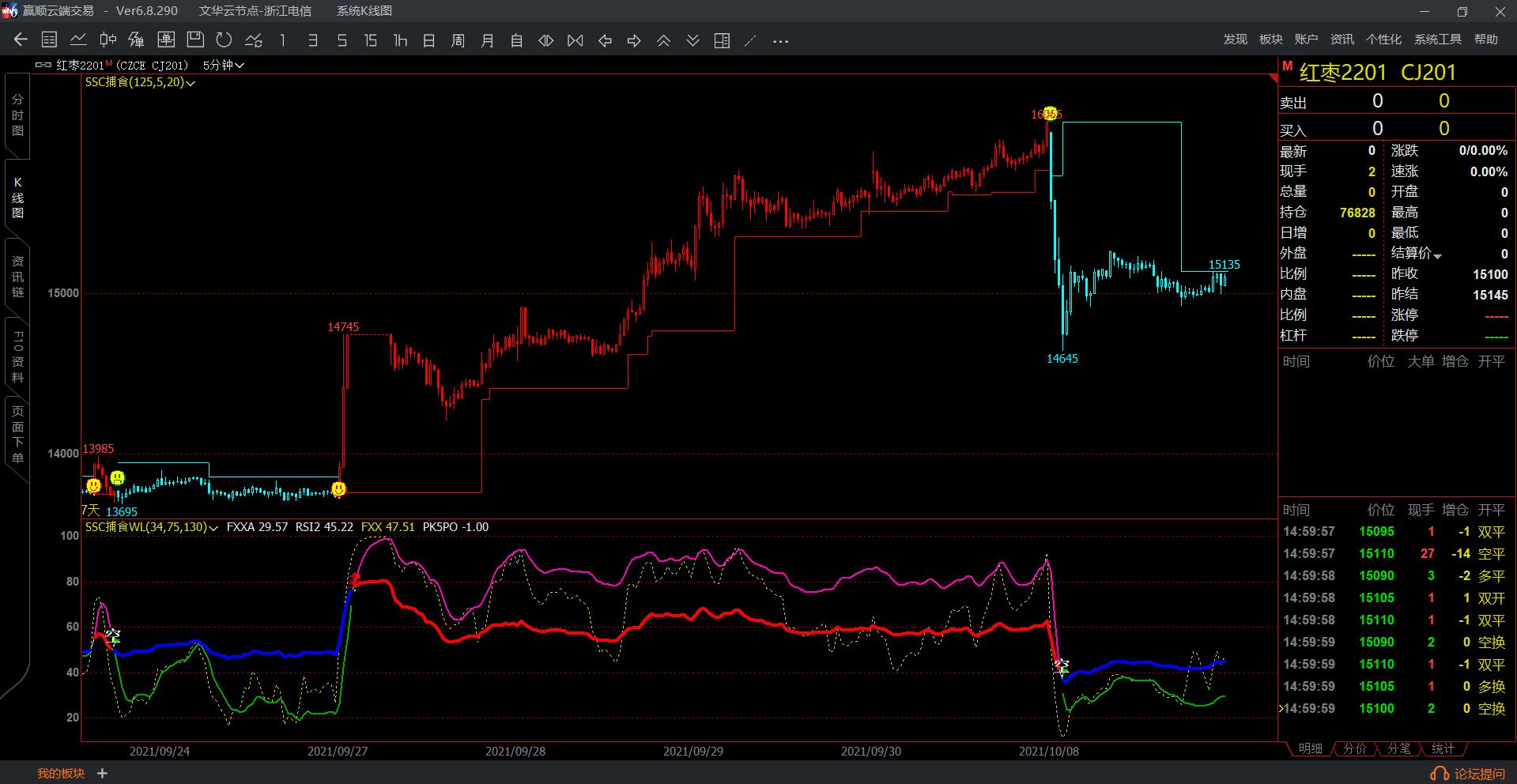Switch to the 分笔 bottom tab
This screenshot has height=784, width=1517.
pyautogui.click(x=1398, y=748)
